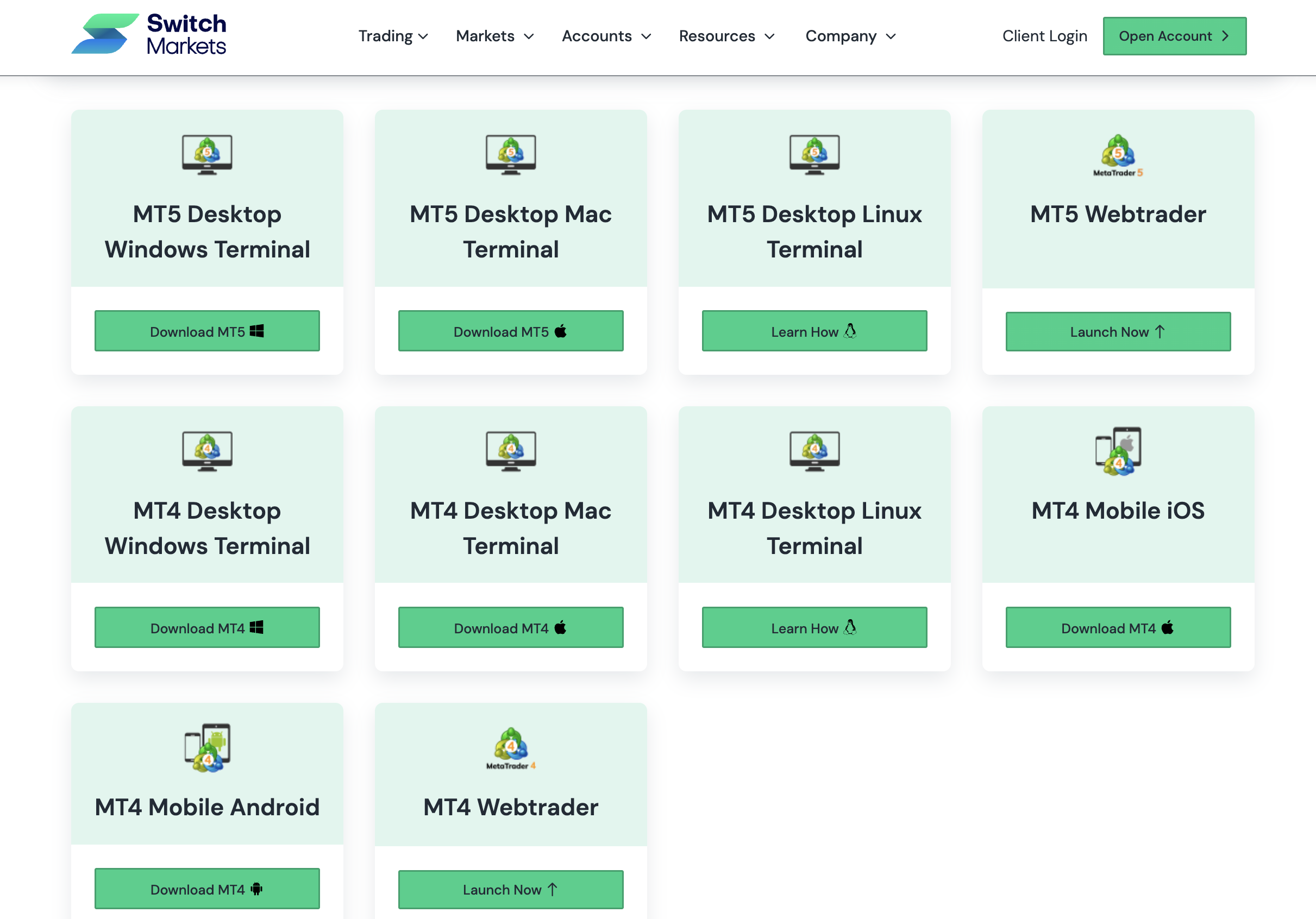Open the Company navigation menu
The width and height of the screenshot is (1316, 919).
(850, 36)
